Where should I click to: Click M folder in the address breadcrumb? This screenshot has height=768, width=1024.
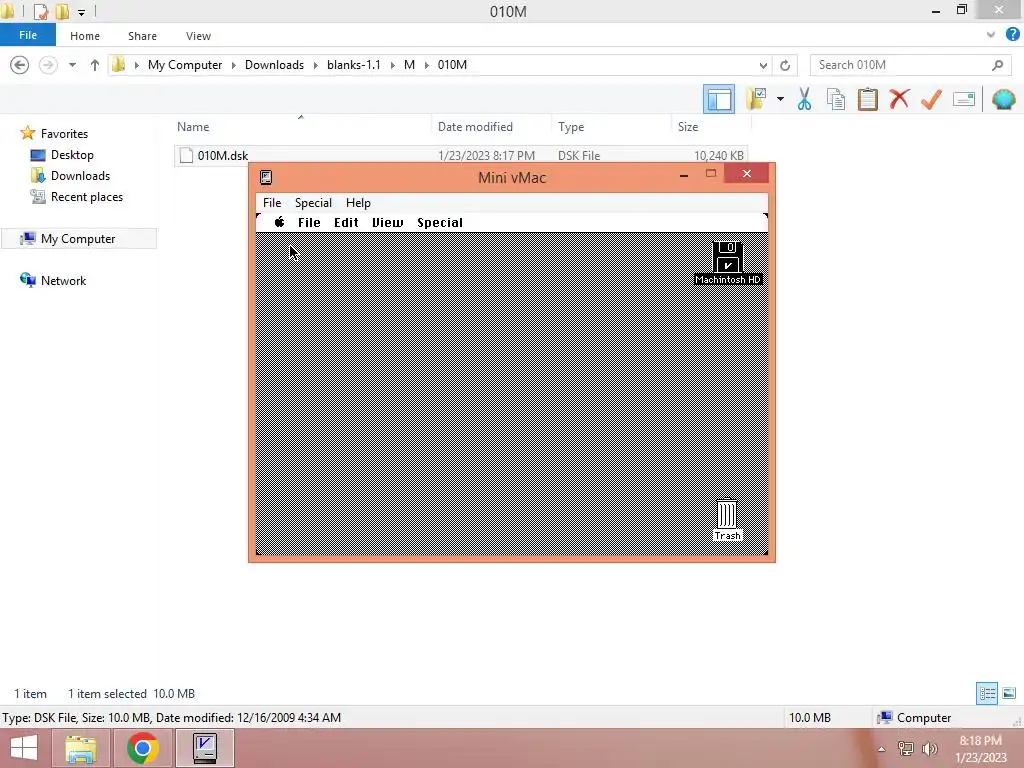coord(409,65)
